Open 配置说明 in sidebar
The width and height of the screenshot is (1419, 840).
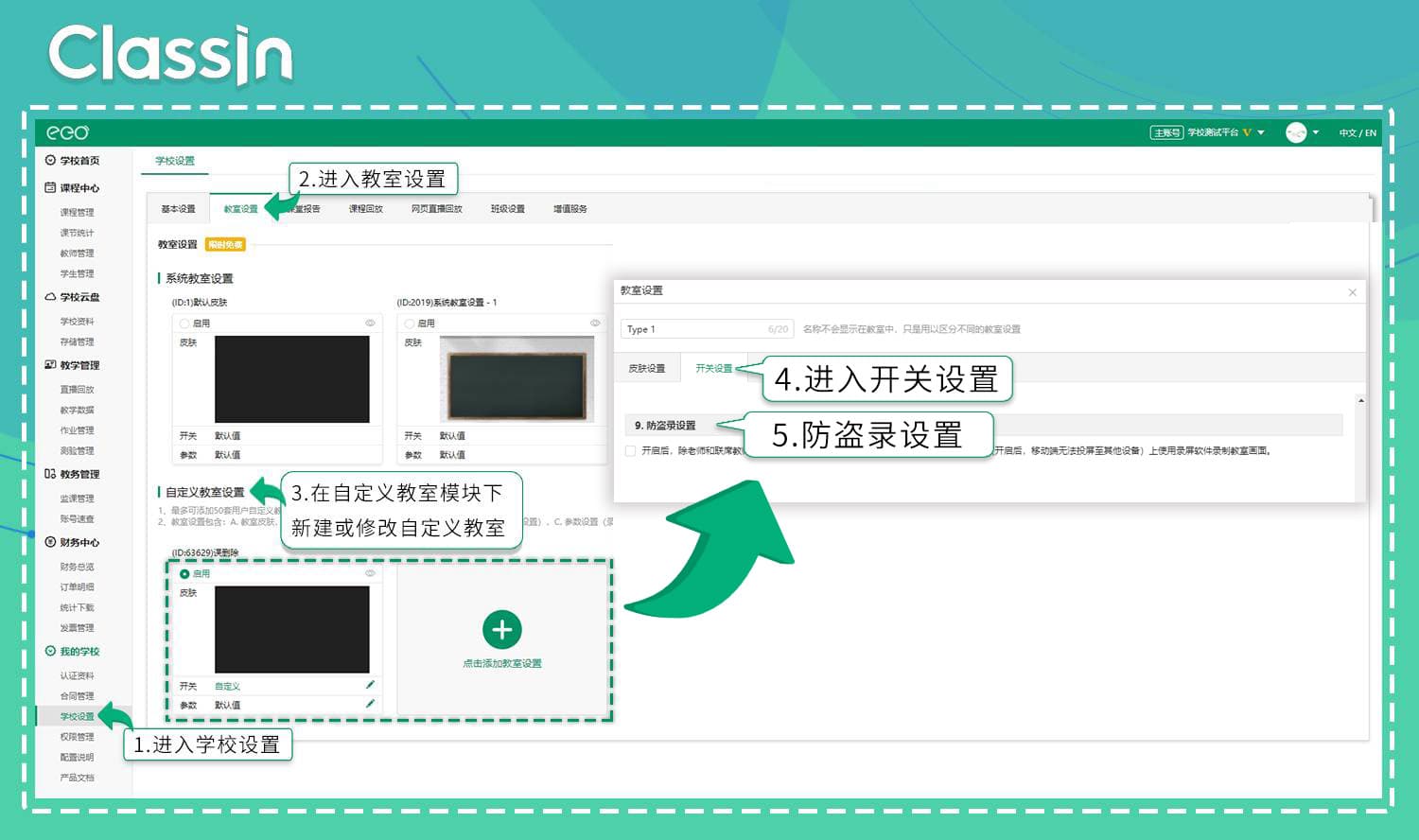[x=77, y=758]
